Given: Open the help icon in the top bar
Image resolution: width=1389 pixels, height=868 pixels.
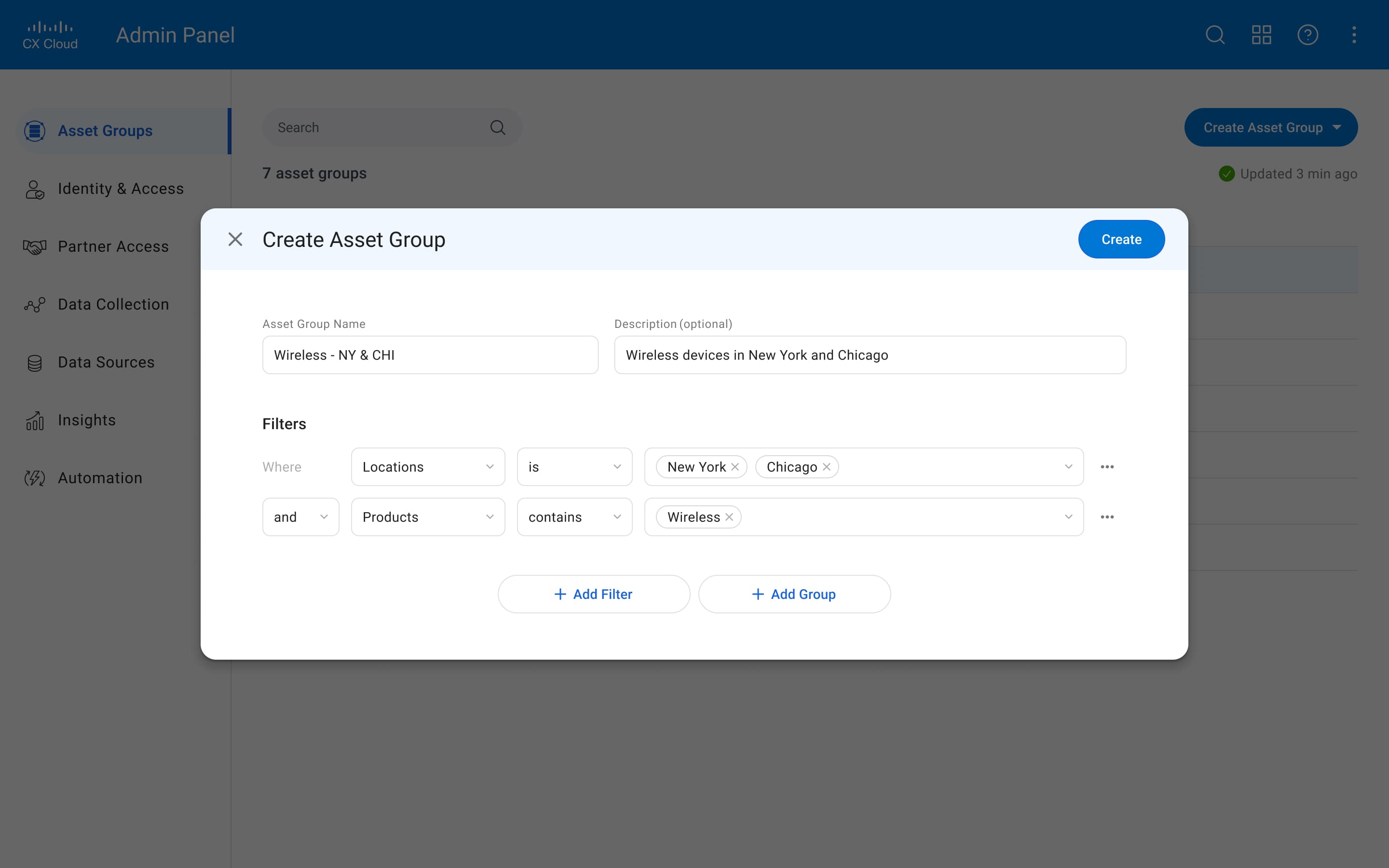Looking at the screenshot, I should [1308, 35].
